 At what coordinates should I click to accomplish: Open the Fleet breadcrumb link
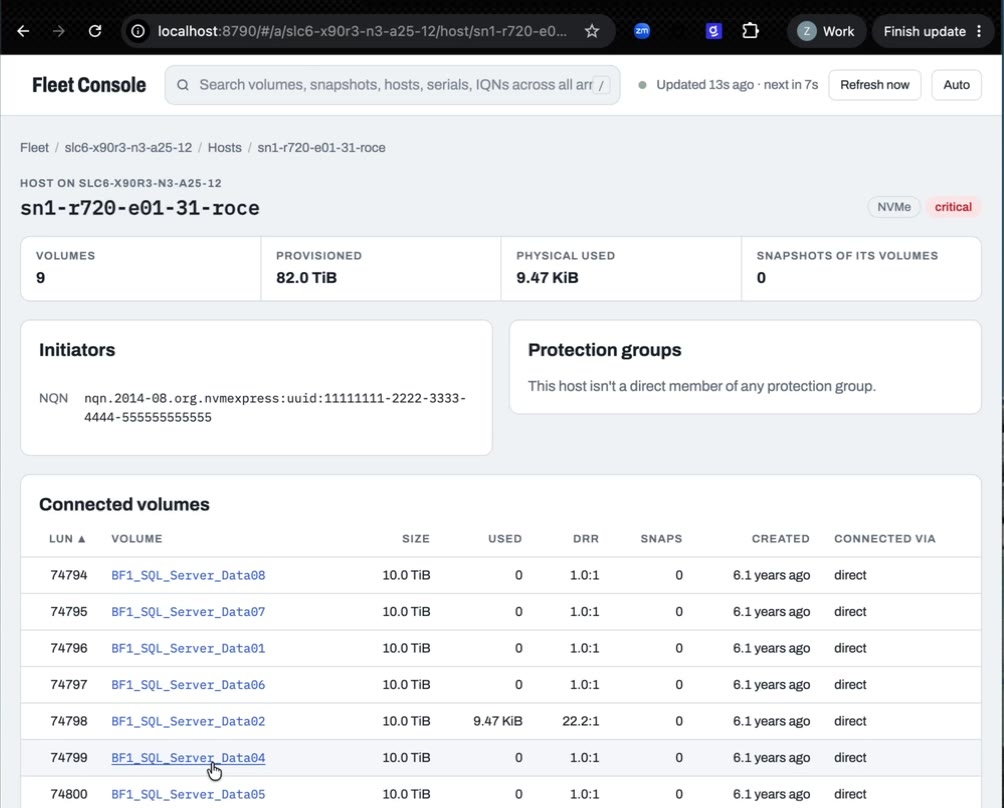[x=34, y=147]
